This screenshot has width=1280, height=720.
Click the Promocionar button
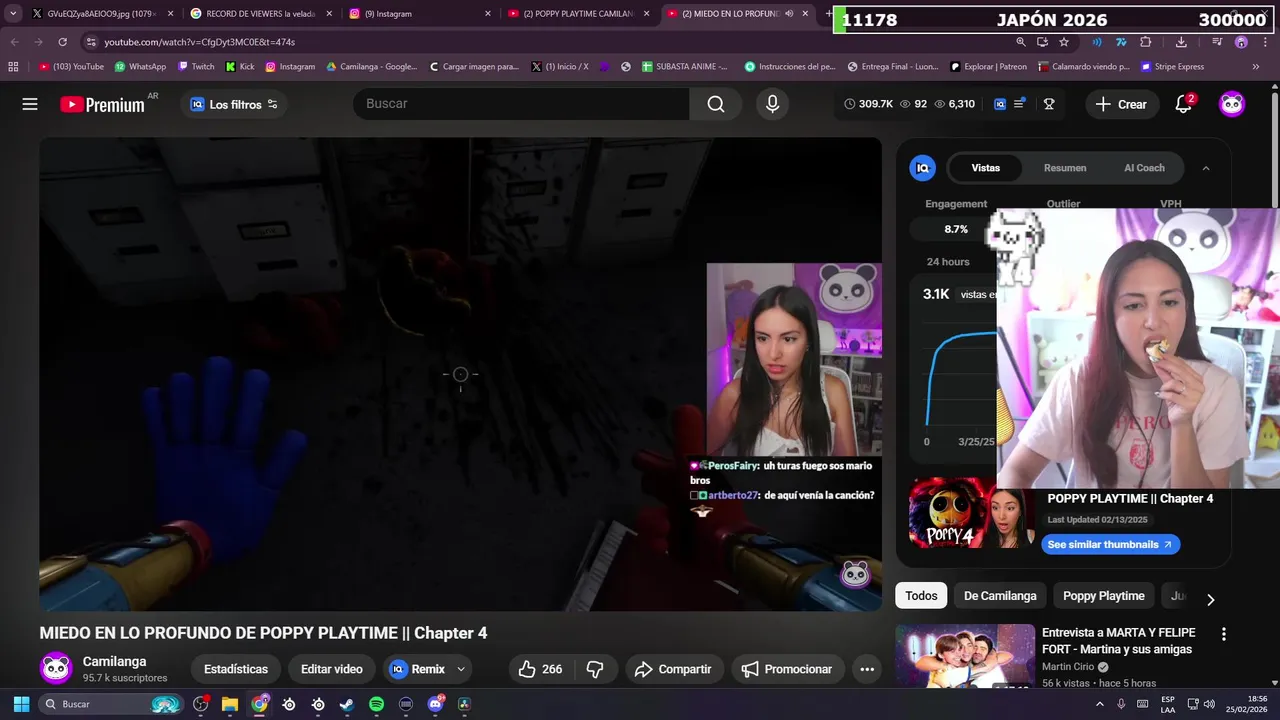coord(786,669)
